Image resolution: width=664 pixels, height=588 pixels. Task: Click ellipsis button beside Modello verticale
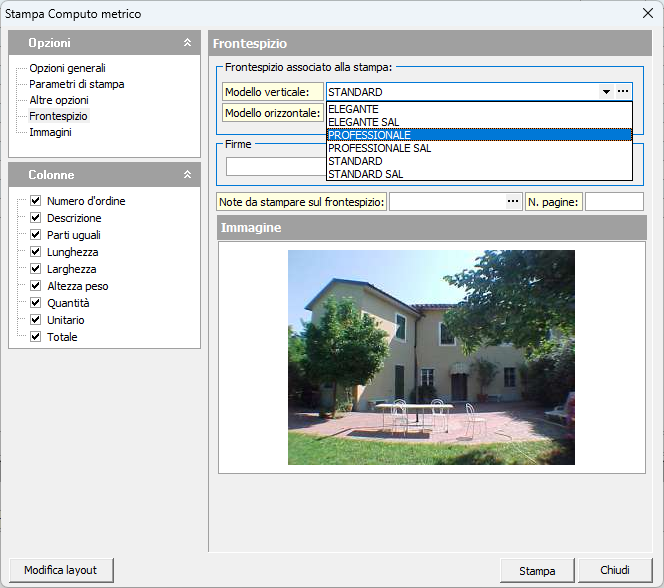pos(623,92)
